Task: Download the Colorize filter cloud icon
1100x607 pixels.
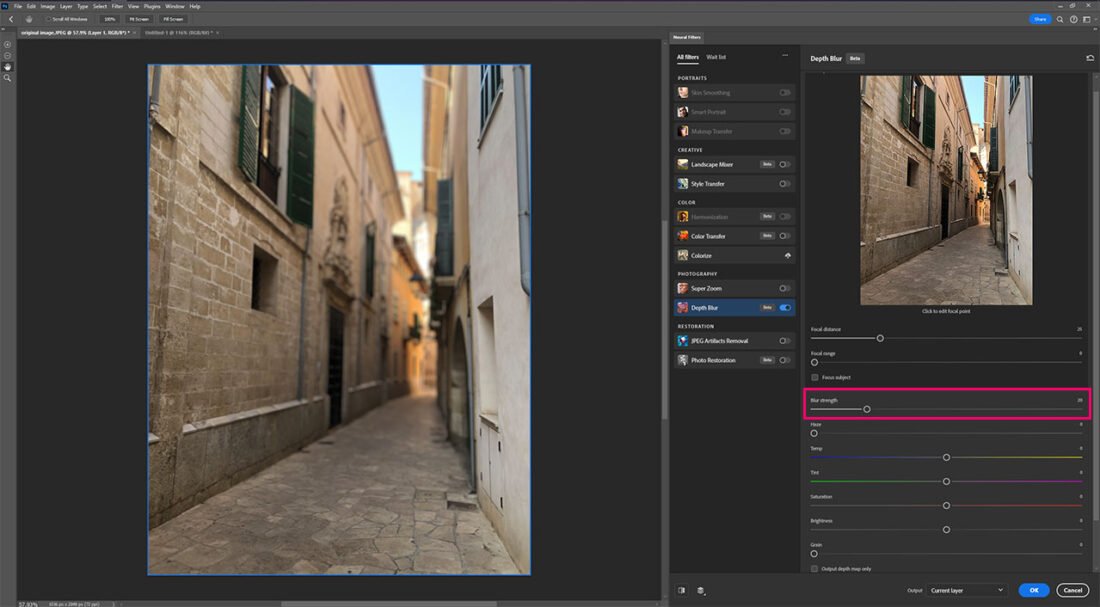Action: 787,255
